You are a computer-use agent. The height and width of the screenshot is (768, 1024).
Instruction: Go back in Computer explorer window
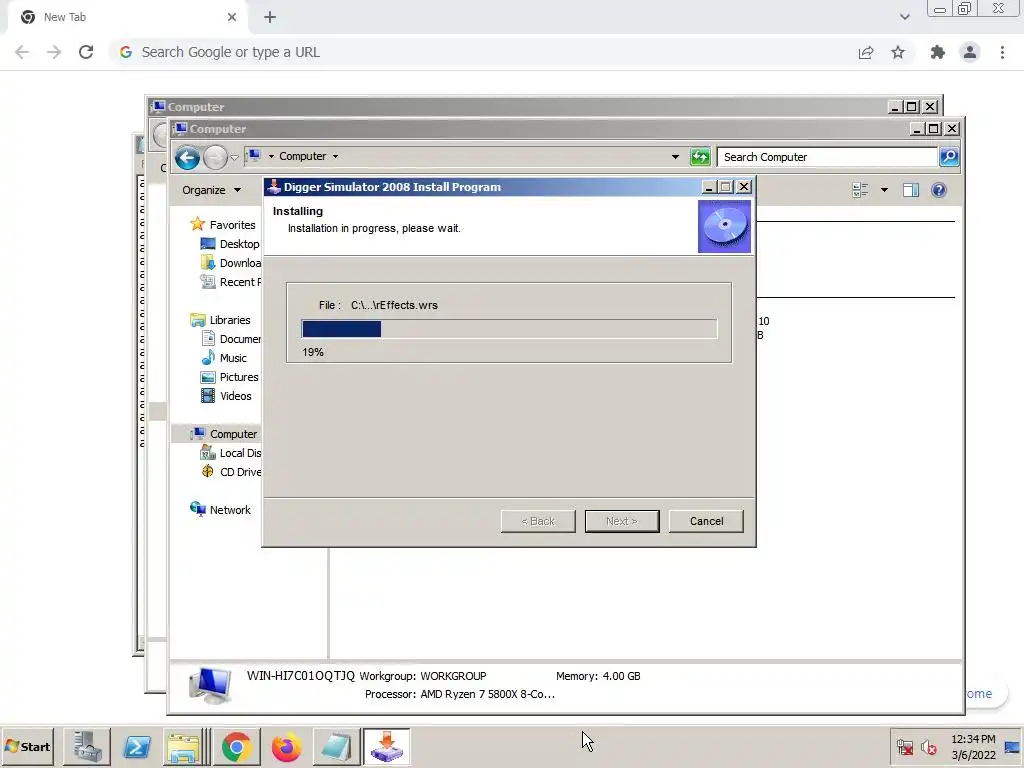[x=187, y=157]
